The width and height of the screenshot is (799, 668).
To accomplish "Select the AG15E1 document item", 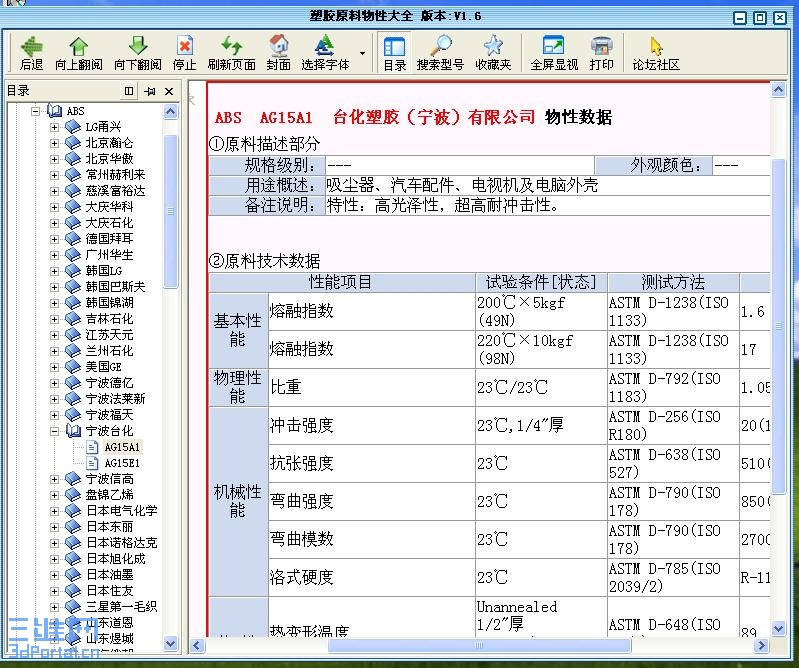I will click(x=122, y=463).
